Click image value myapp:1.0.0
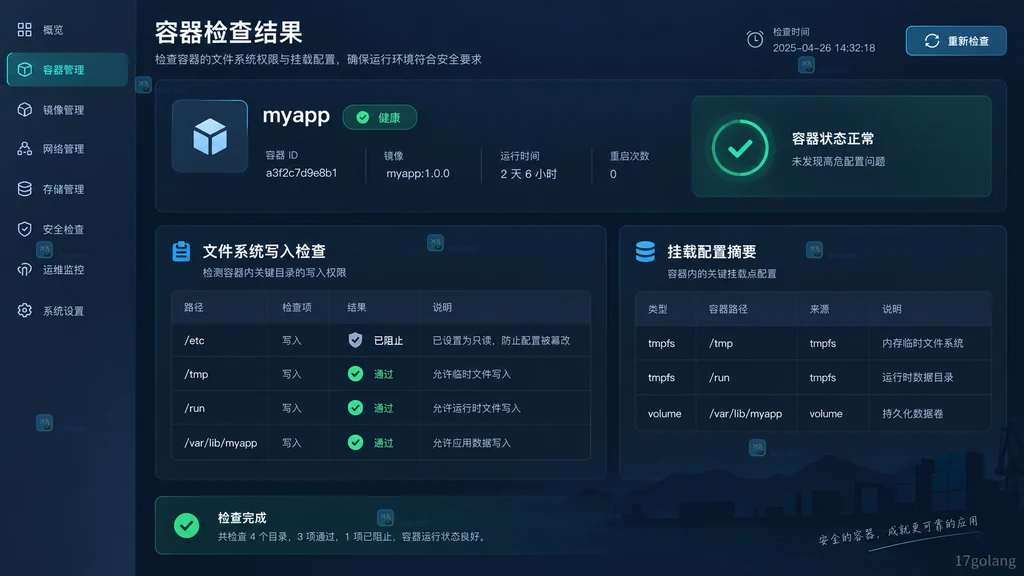 (x=418, y=174)
